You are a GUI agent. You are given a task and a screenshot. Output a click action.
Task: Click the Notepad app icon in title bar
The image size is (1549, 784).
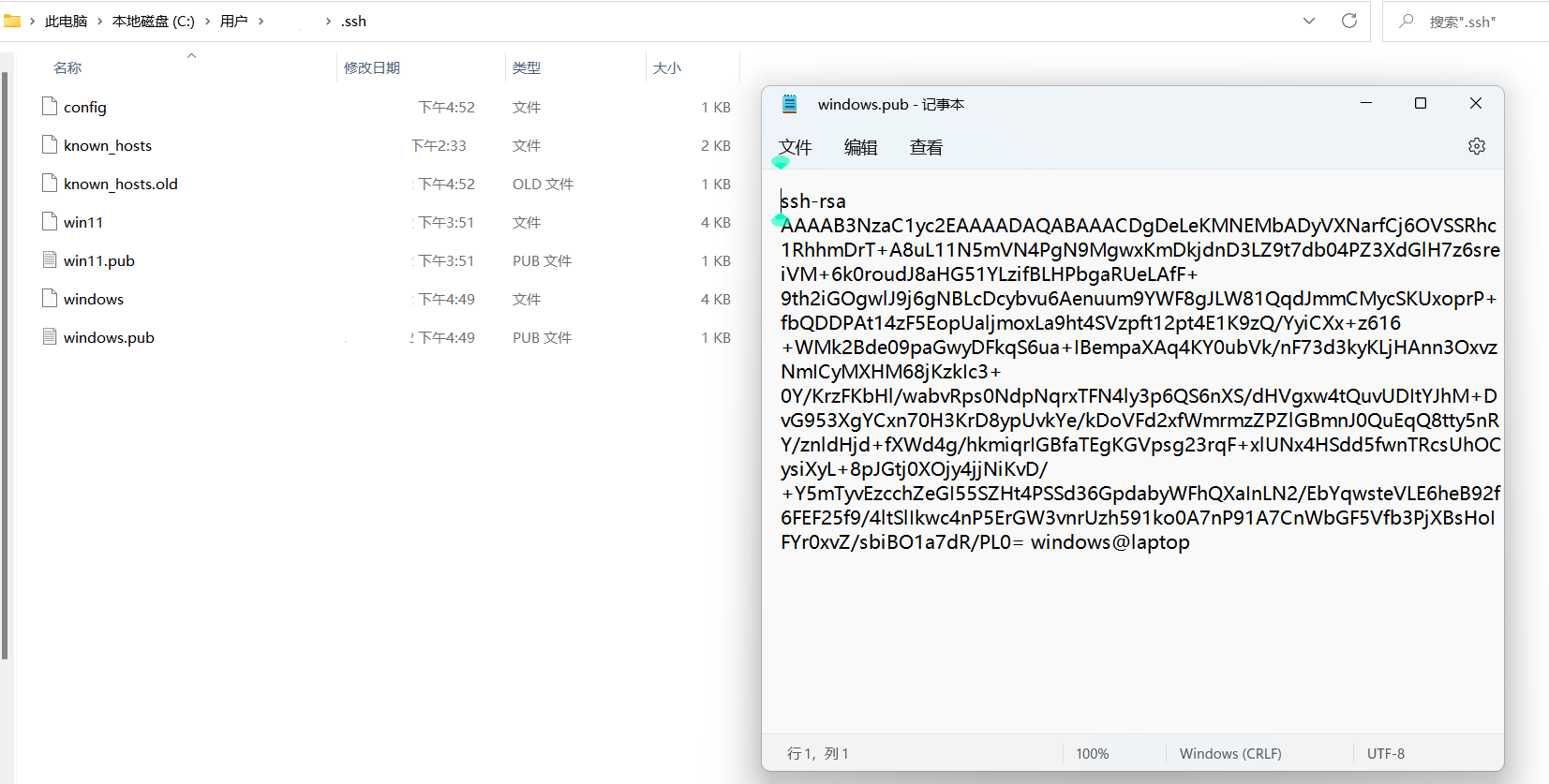(789, 104)
